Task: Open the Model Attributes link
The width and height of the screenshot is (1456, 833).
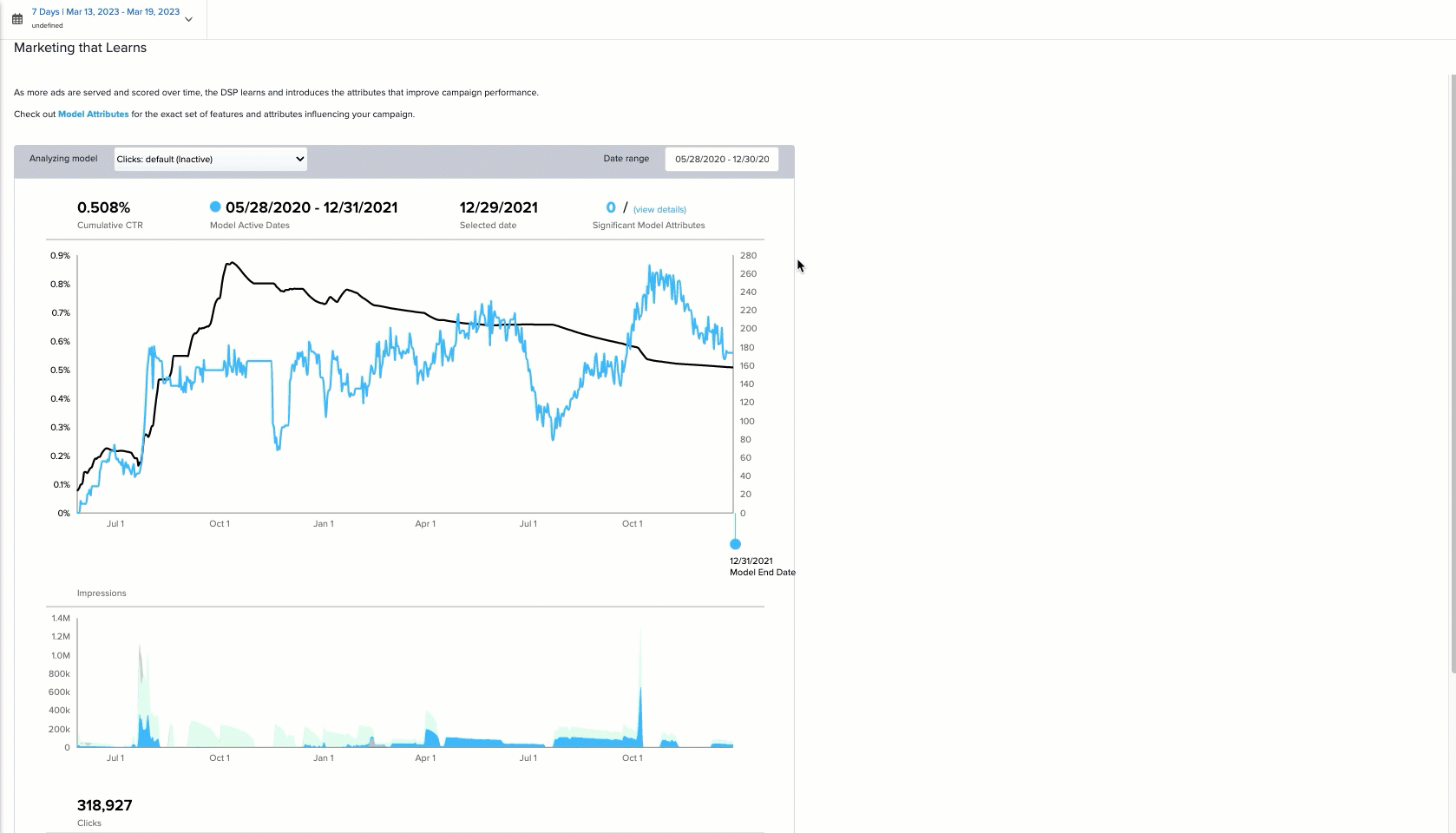Action: pyautogui.click(x=93, y=115)
